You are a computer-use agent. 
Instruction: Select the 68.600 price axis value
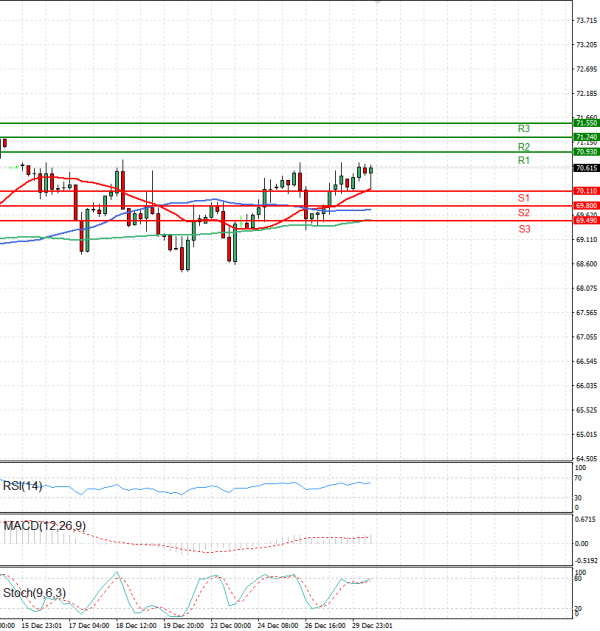(586, 264)
